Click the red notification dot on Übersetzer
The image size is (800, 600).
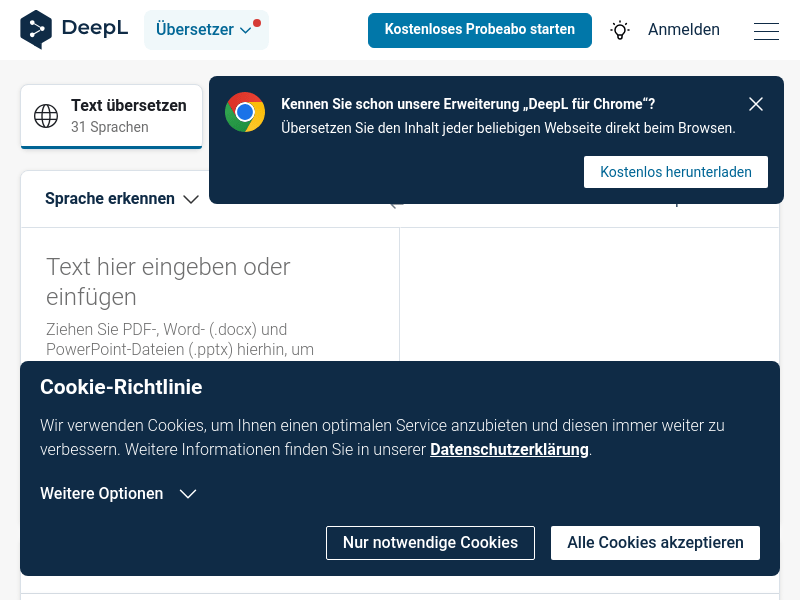[x=257, y=23]
